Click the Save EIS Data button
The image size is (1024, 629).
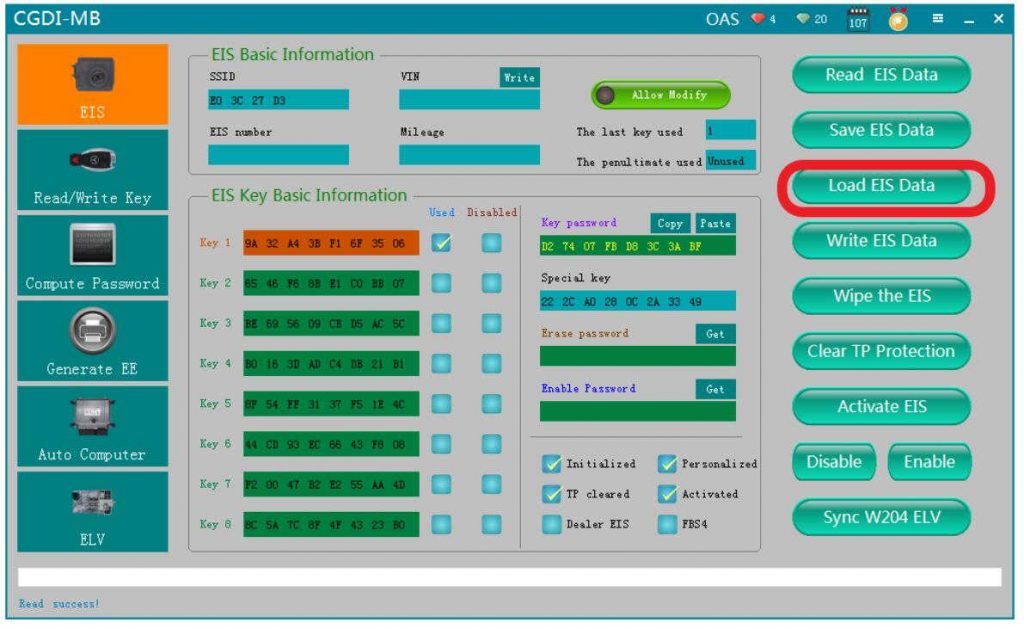pyautogui.click(x=882, y=130)
